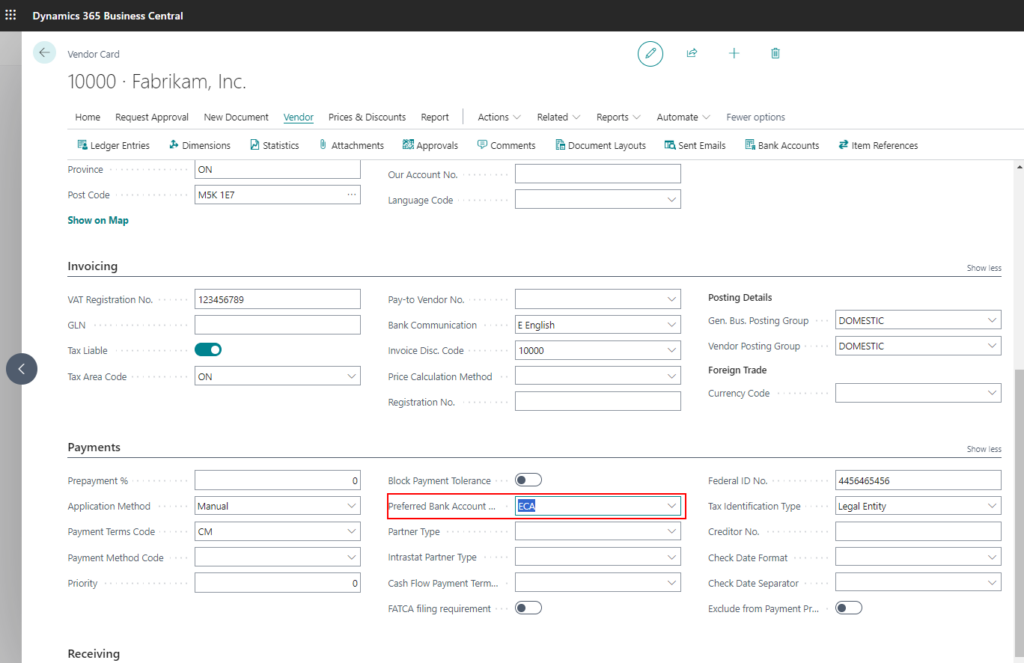Open Post Code lookup ellipsis
The width and height of the screenshot is (1024, 663).
tap(351, 195)
